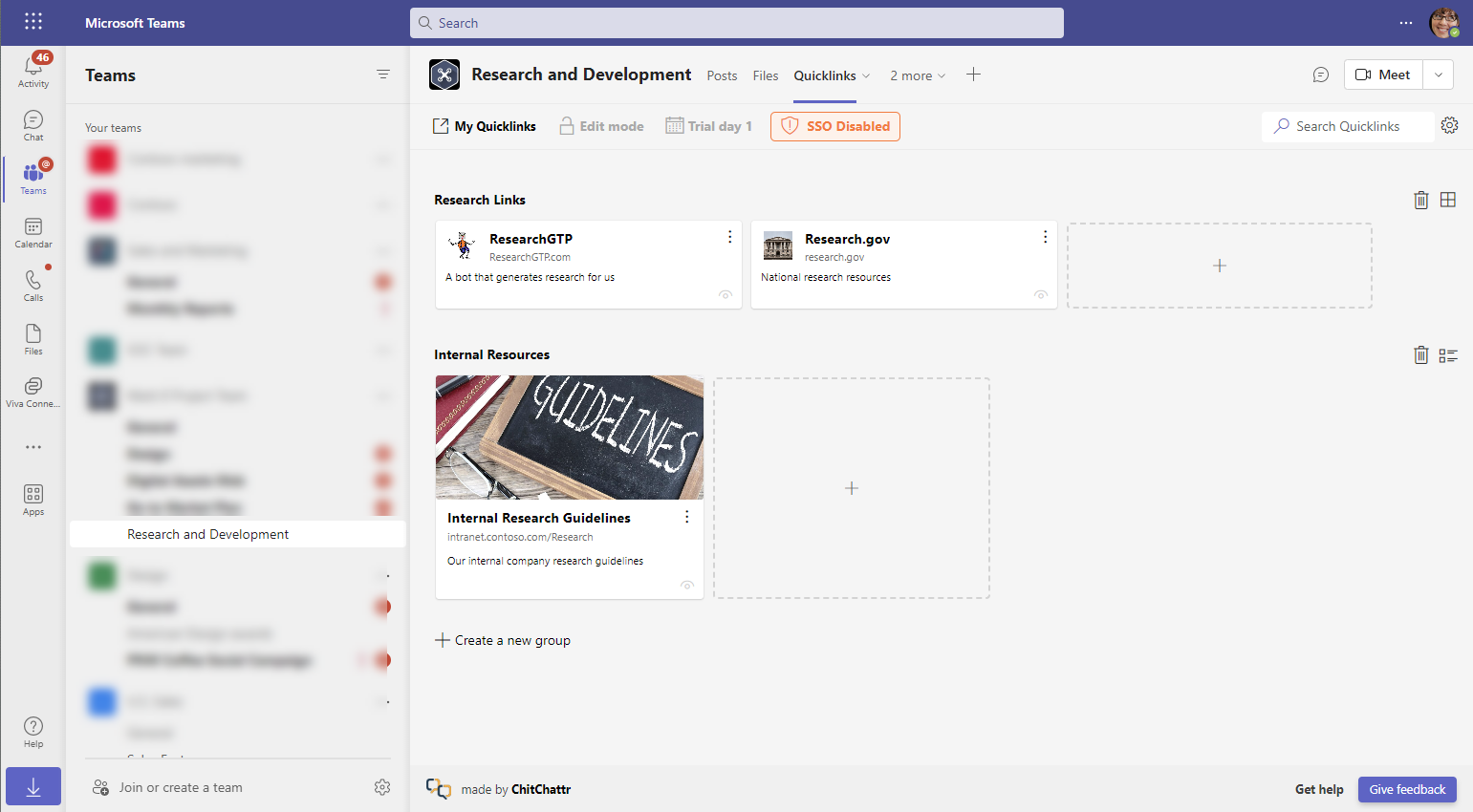
Task: Open Internal Research Guidelines options menu
Action: [687, 517]
